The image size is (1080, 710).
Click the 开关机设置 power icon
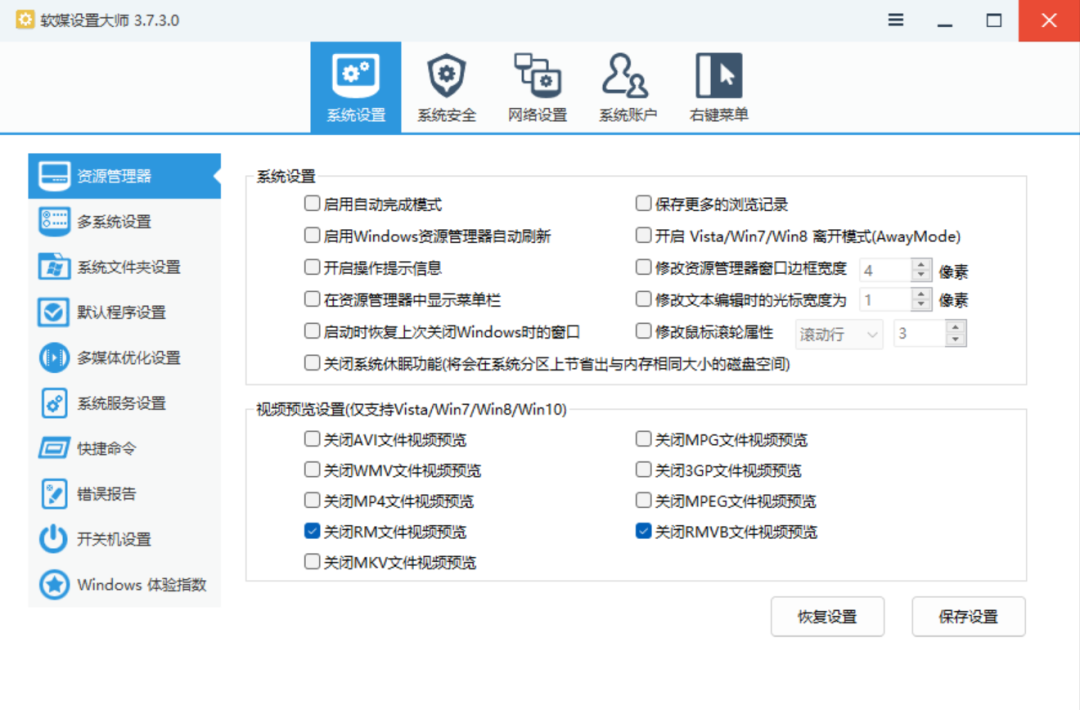(54, 539)
